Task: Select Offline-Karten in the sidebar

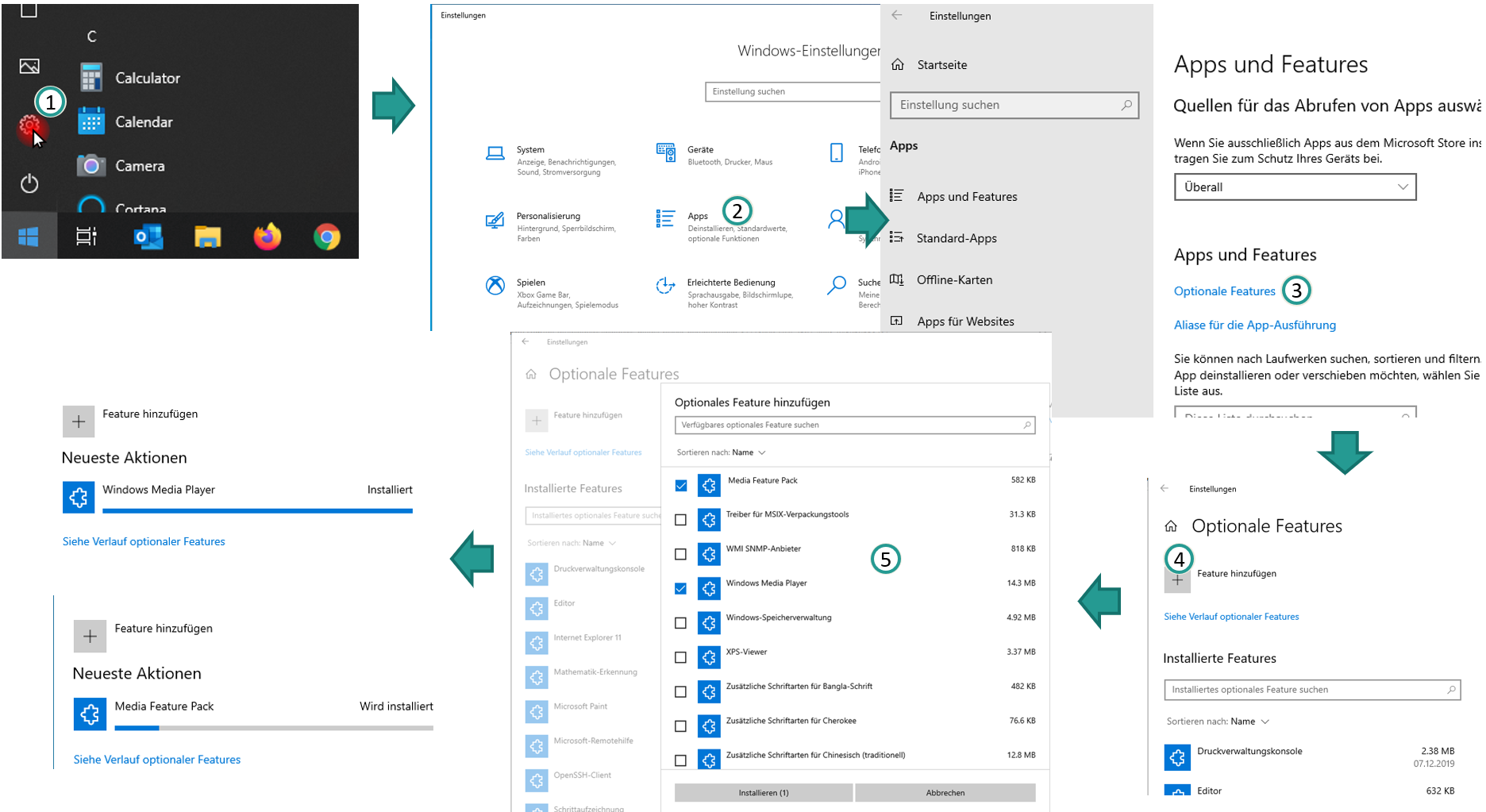Action: [x=941, y=279]
